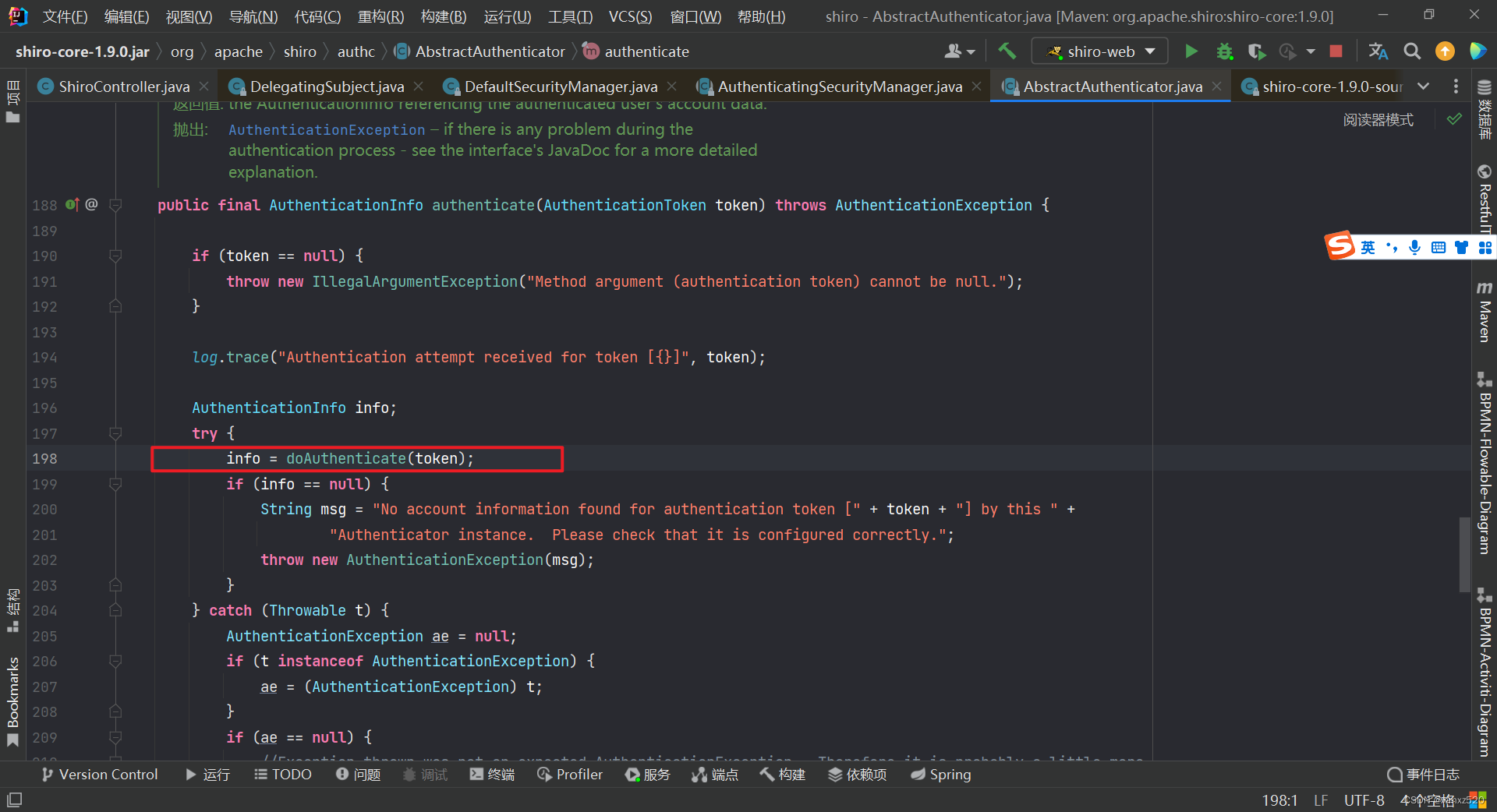Image resolution: width=1497 pixels, height=812 pixels.
Task: Open the Refactor menu
Action: tap(380, 16)
